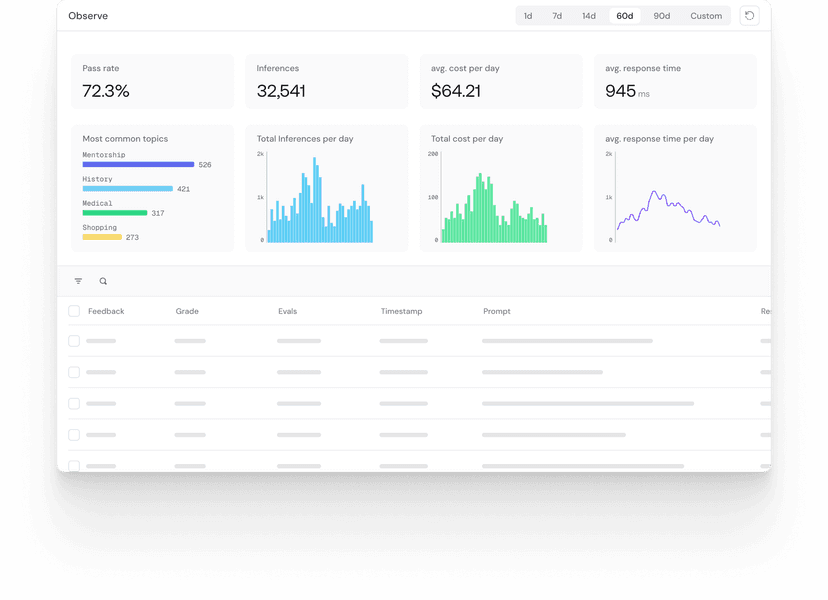Click the green Medical topic bar
The height and width of the screenshot is (600, 828).
coord(114,213)
